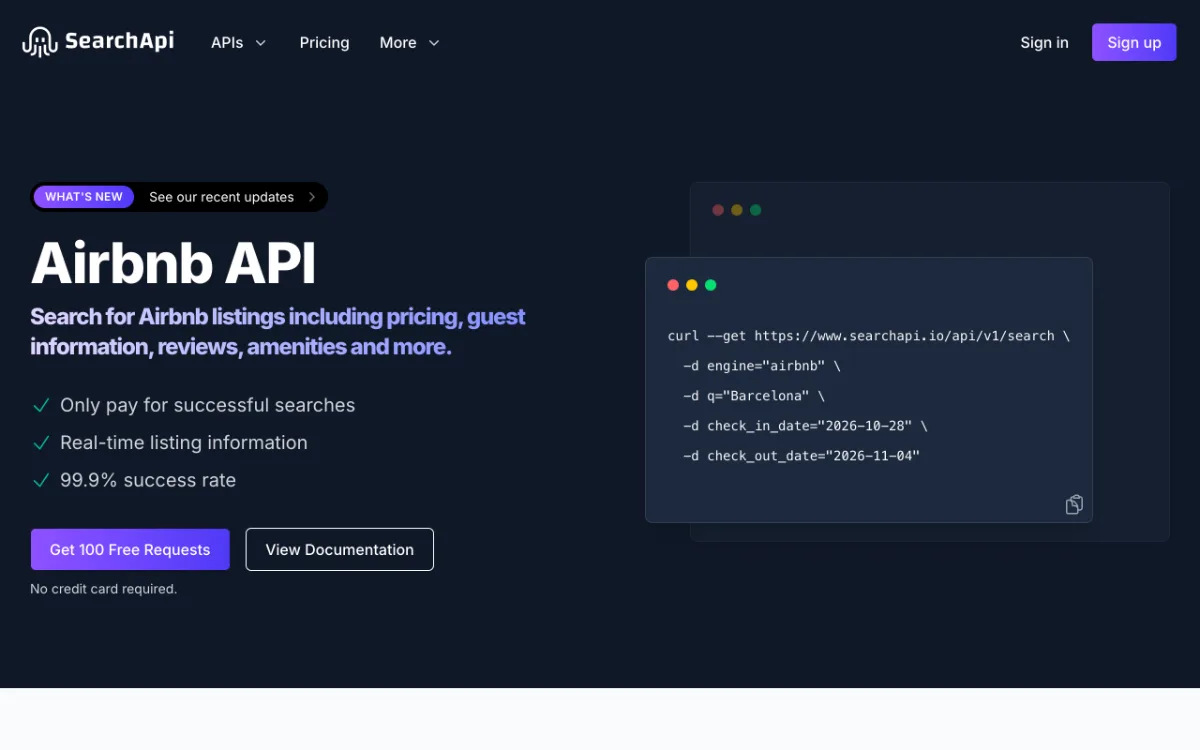Open View Documentation button
1200x750 pixels.
coord(340,549)
